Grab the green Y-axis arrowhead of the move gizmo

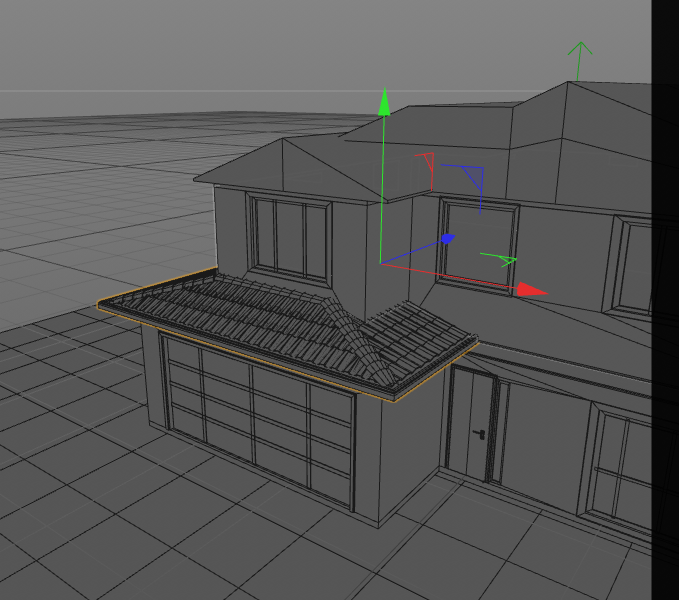click(384, 102)
